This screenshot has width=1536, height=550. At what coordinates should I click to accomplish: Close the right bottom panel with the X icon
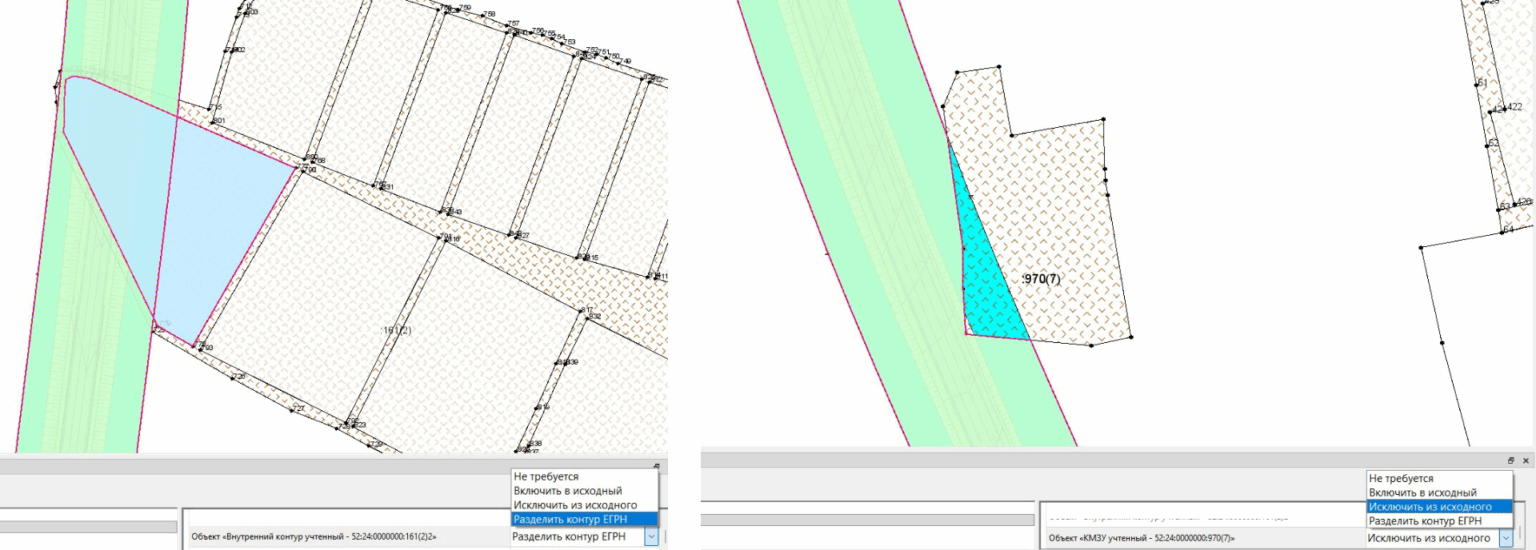pos(1526,461)
